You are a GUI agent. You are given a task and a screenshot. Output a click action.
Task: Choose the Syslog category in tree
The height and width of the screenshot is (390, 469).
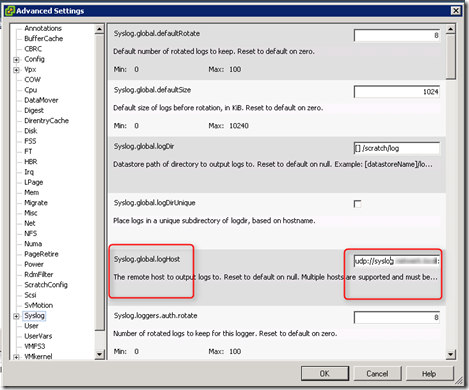tap(34, 315)
